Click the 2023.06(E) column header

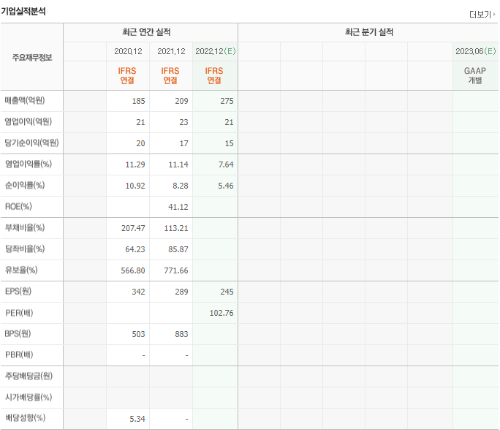[x=476, y=51]
